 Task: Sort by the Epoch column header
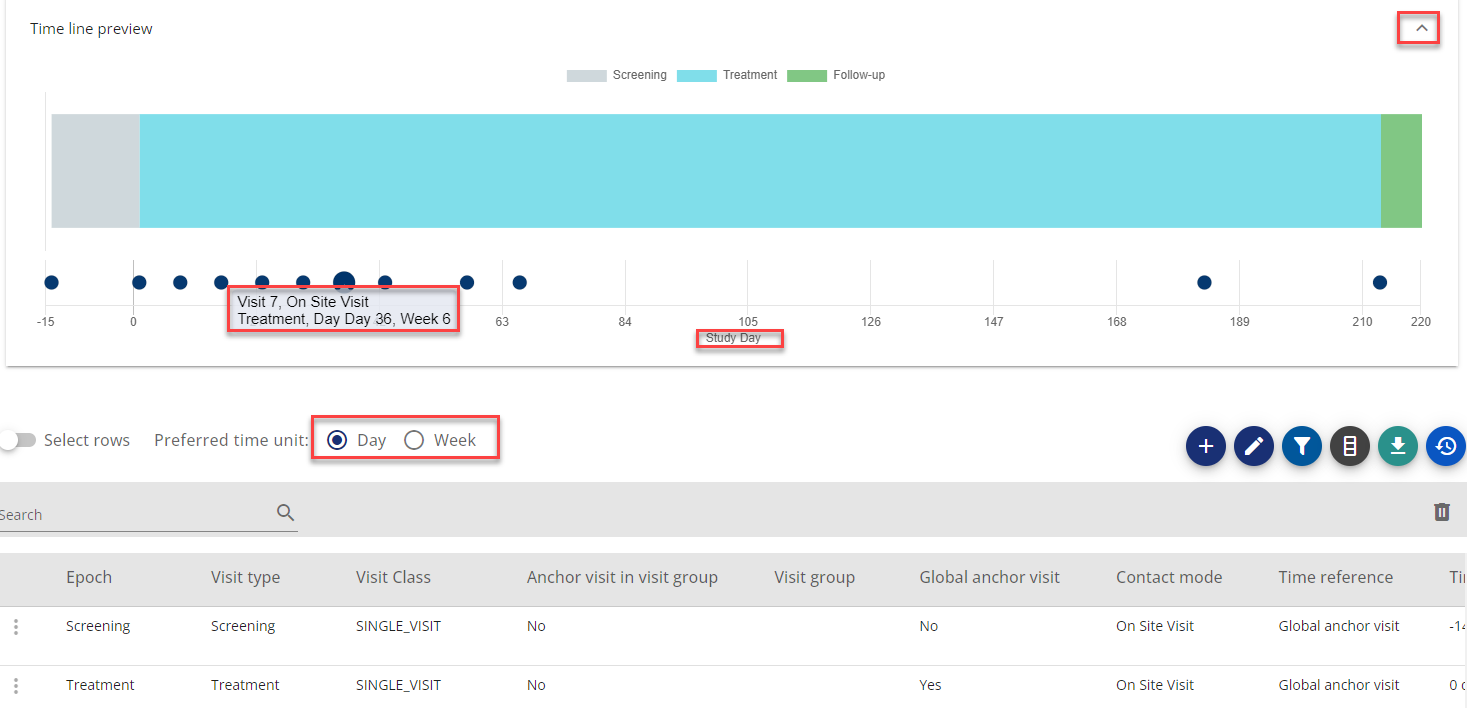click(89, 578)
